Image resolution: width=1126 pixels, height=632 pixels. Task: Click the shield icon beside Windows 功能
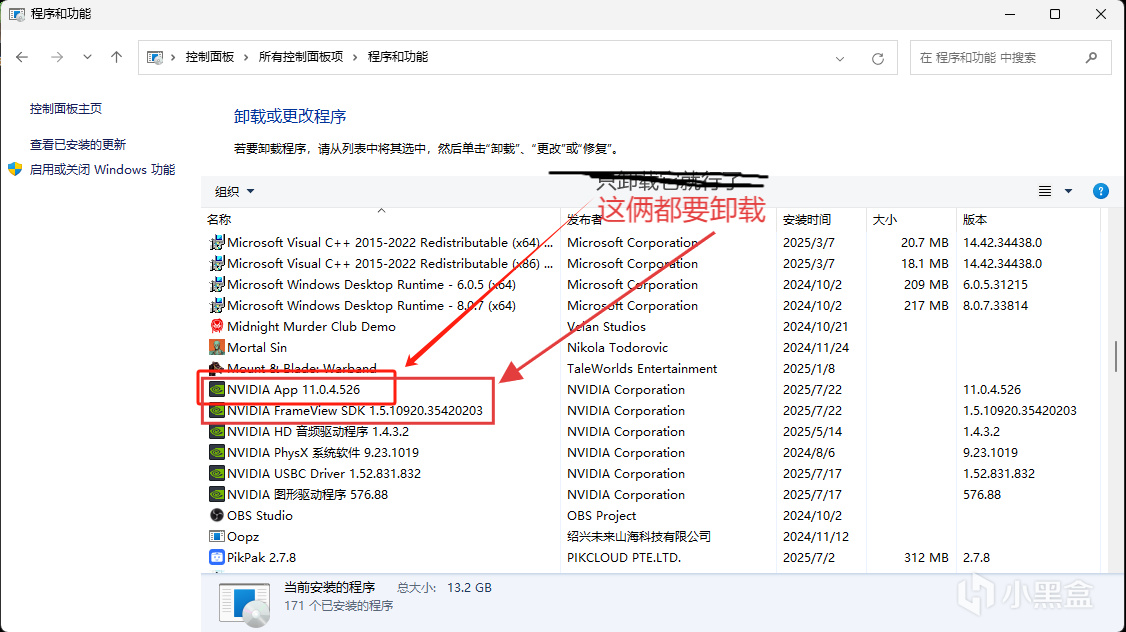point(15,169)
